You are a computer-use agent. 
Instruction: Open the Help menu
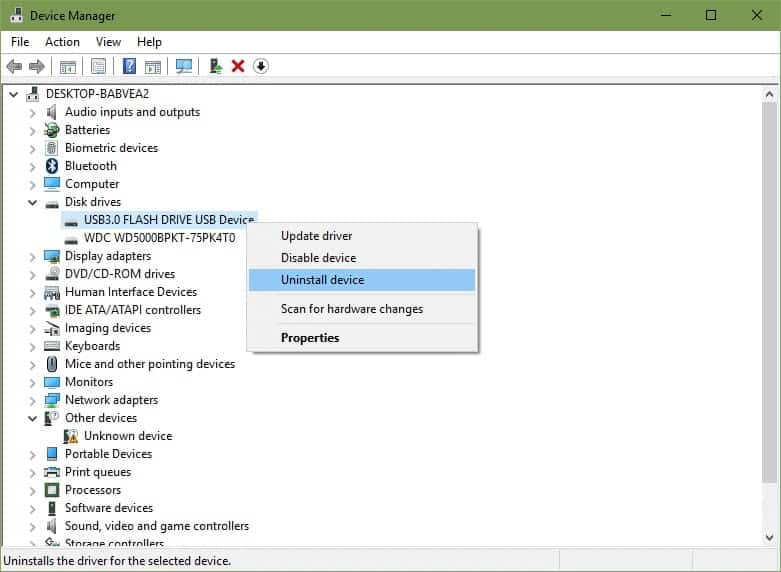tap(149, 42)
